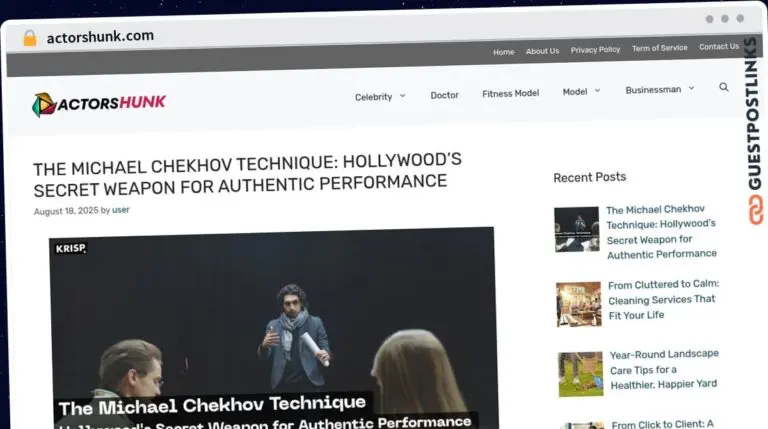The width and height of the screenshot is (768, 429).
Task: Click the ActorsHunk logo
Action: pos(99,103)
